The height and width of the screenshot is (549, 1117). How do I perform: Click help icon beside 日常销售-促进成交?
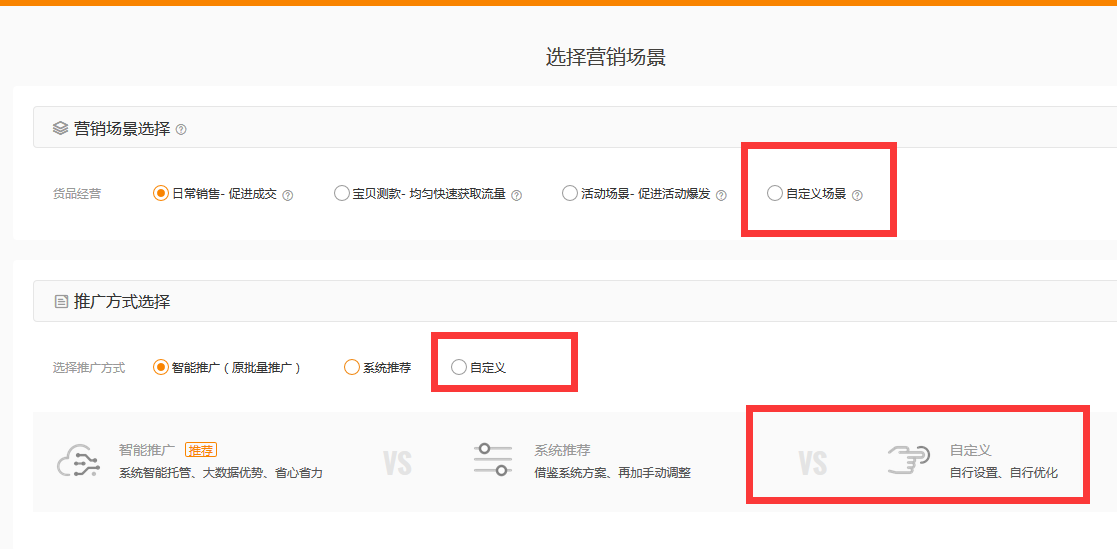(288, 194)
